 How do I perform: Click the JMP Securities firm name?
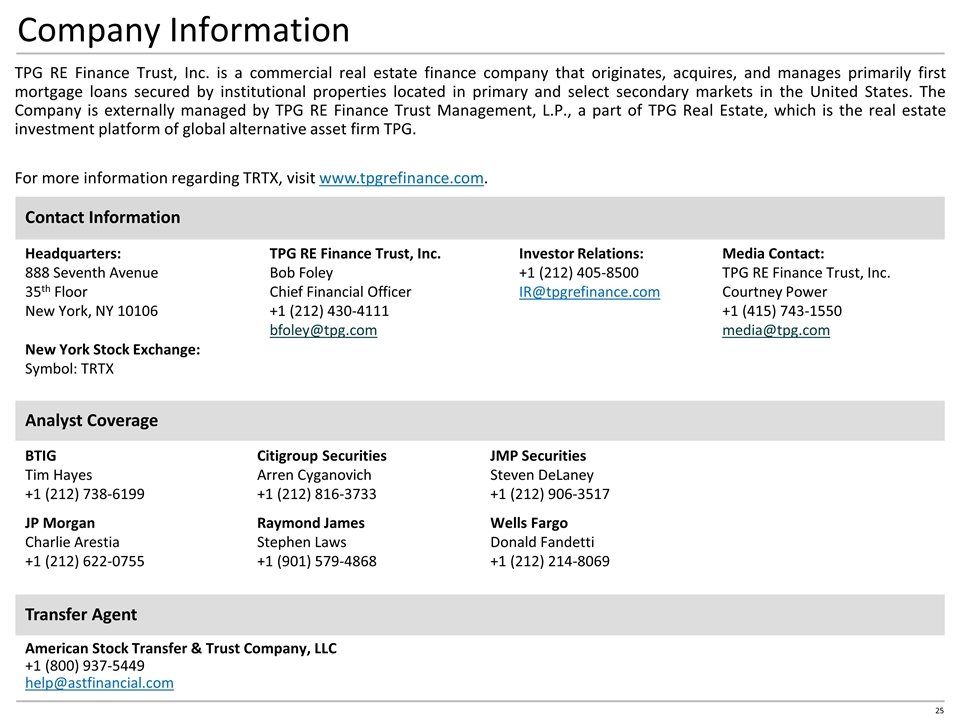tap(538, 456)
